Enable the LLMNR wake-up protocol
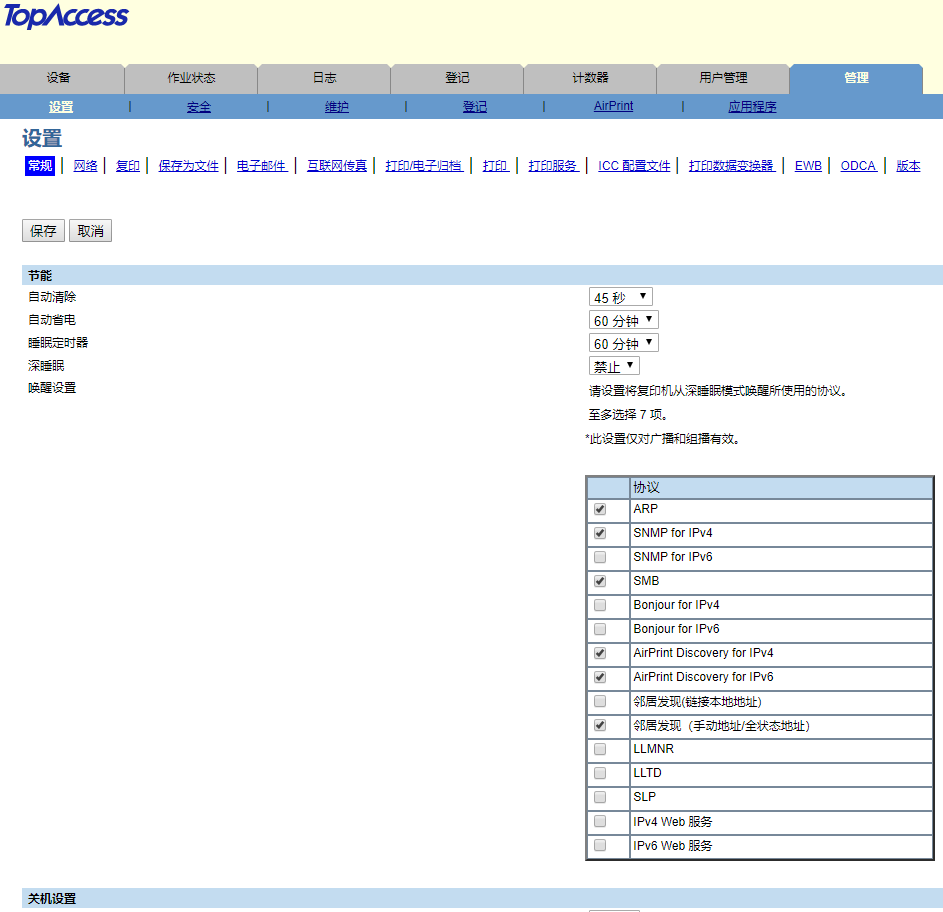The width and height of the screenshot is (943, 912). click(x=600, y=749)
